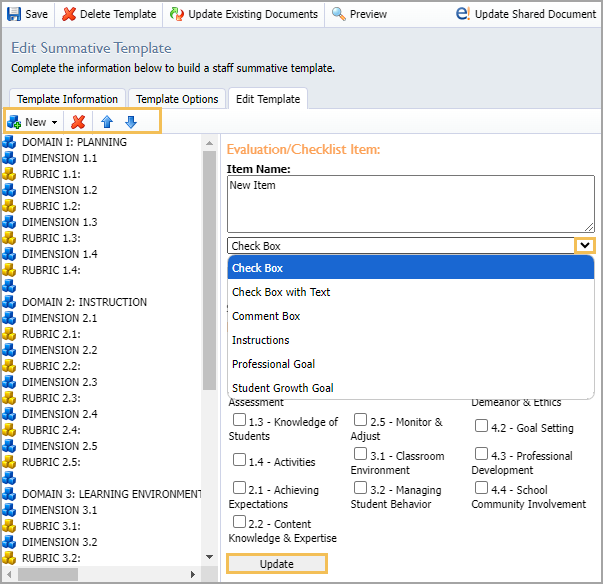Check 2.2 - Content Knowledge & Expertise box
This screenshot has width=603, height=584.
(239, 522)
